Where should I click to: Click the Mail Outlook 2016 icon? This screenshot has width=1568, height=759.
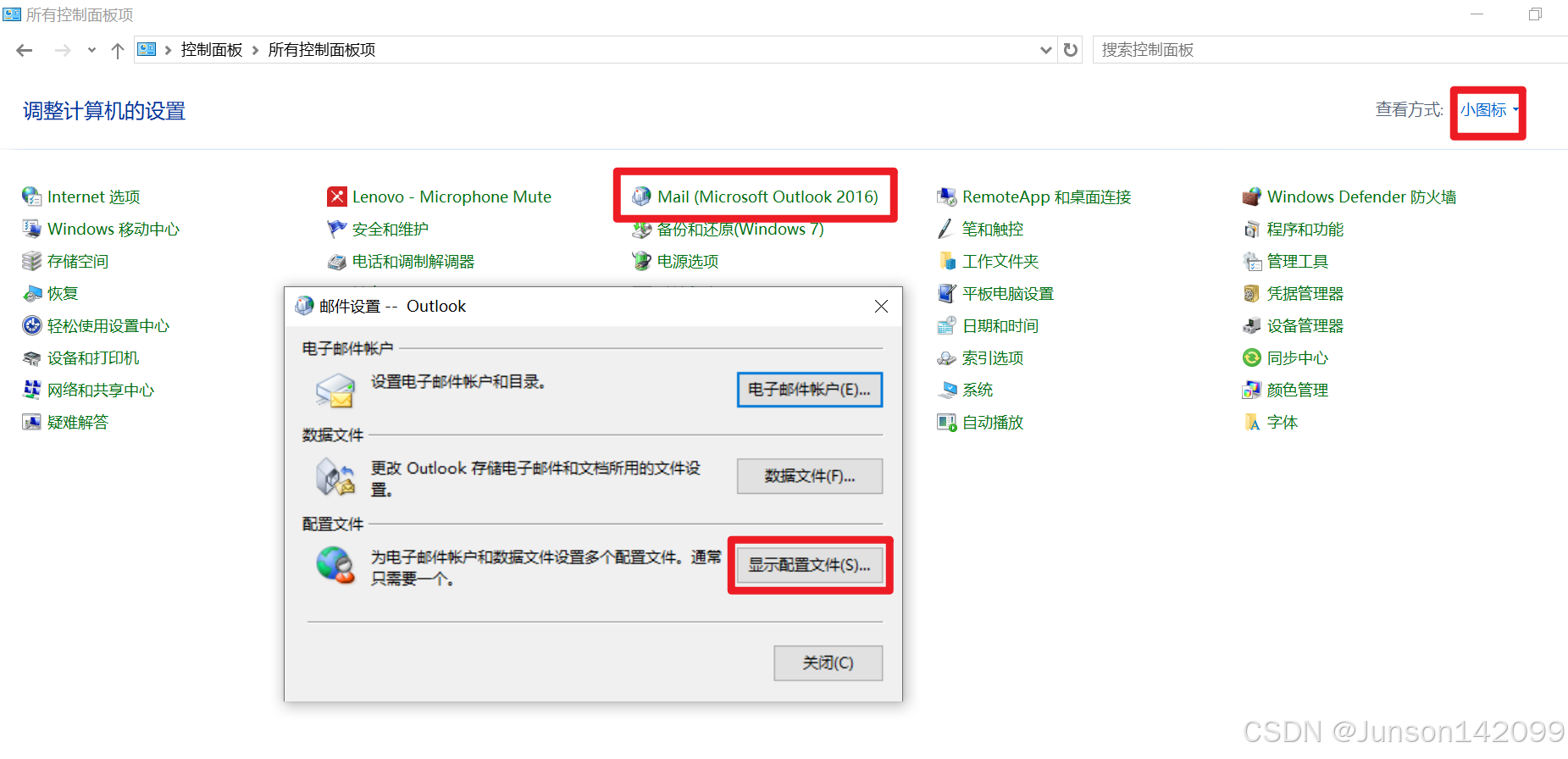pyautogui.click(x=641, y=197)
